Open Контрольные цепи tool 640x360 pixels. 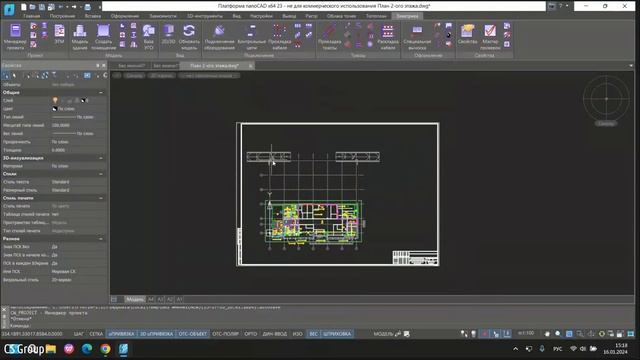[x=252, y=37]
